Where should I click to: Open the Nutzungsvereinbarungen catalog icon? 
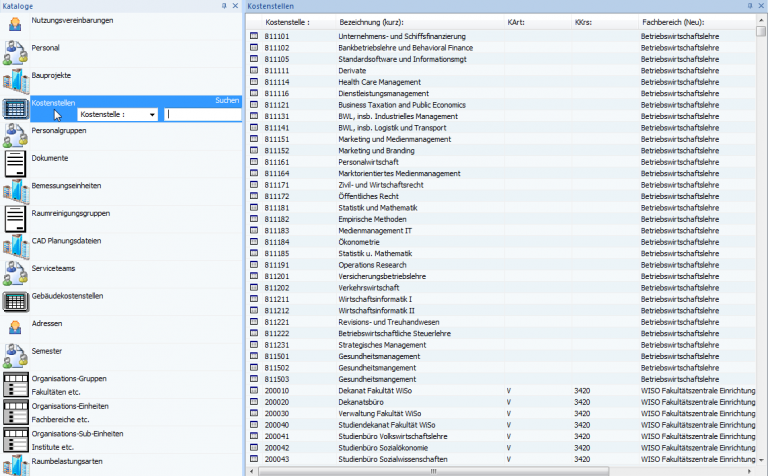tap(15, 25)
